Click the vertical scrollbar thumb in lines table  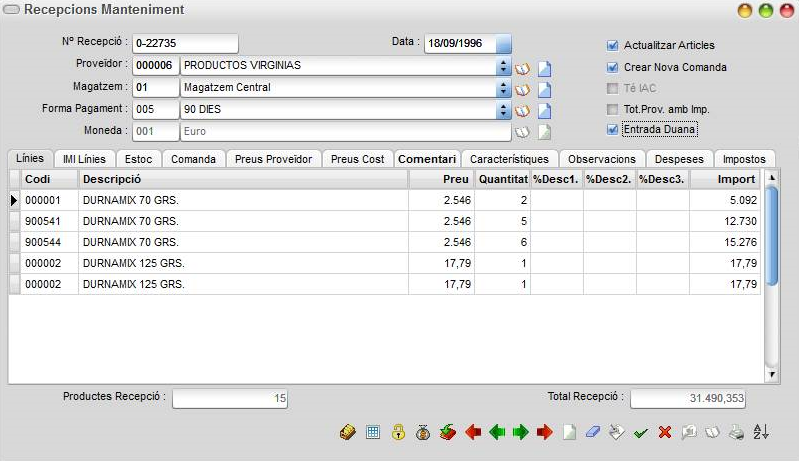pyautogui.click(x=771, y=235)
